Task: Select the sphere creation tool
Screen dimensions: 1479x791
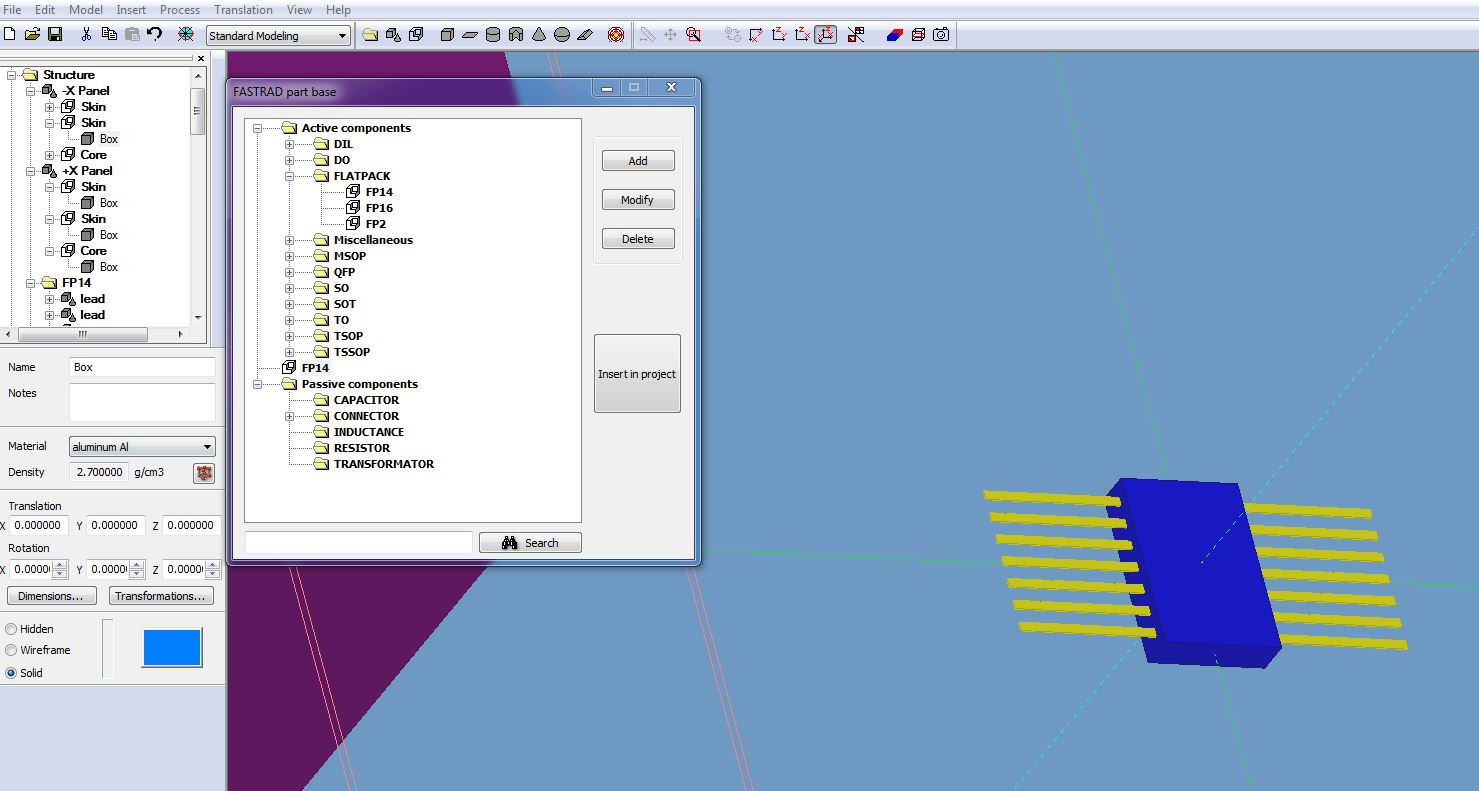Action: 562,35
